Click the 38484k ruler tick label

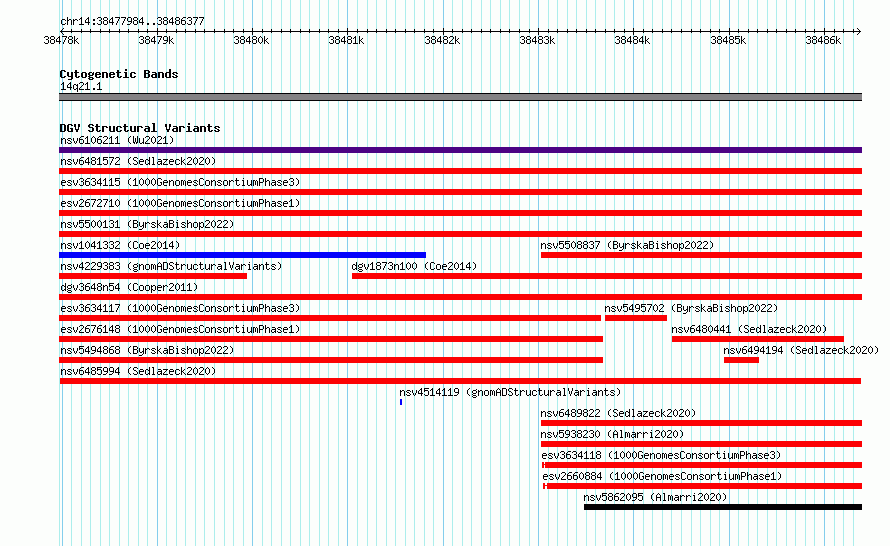(x=632, y=40)
